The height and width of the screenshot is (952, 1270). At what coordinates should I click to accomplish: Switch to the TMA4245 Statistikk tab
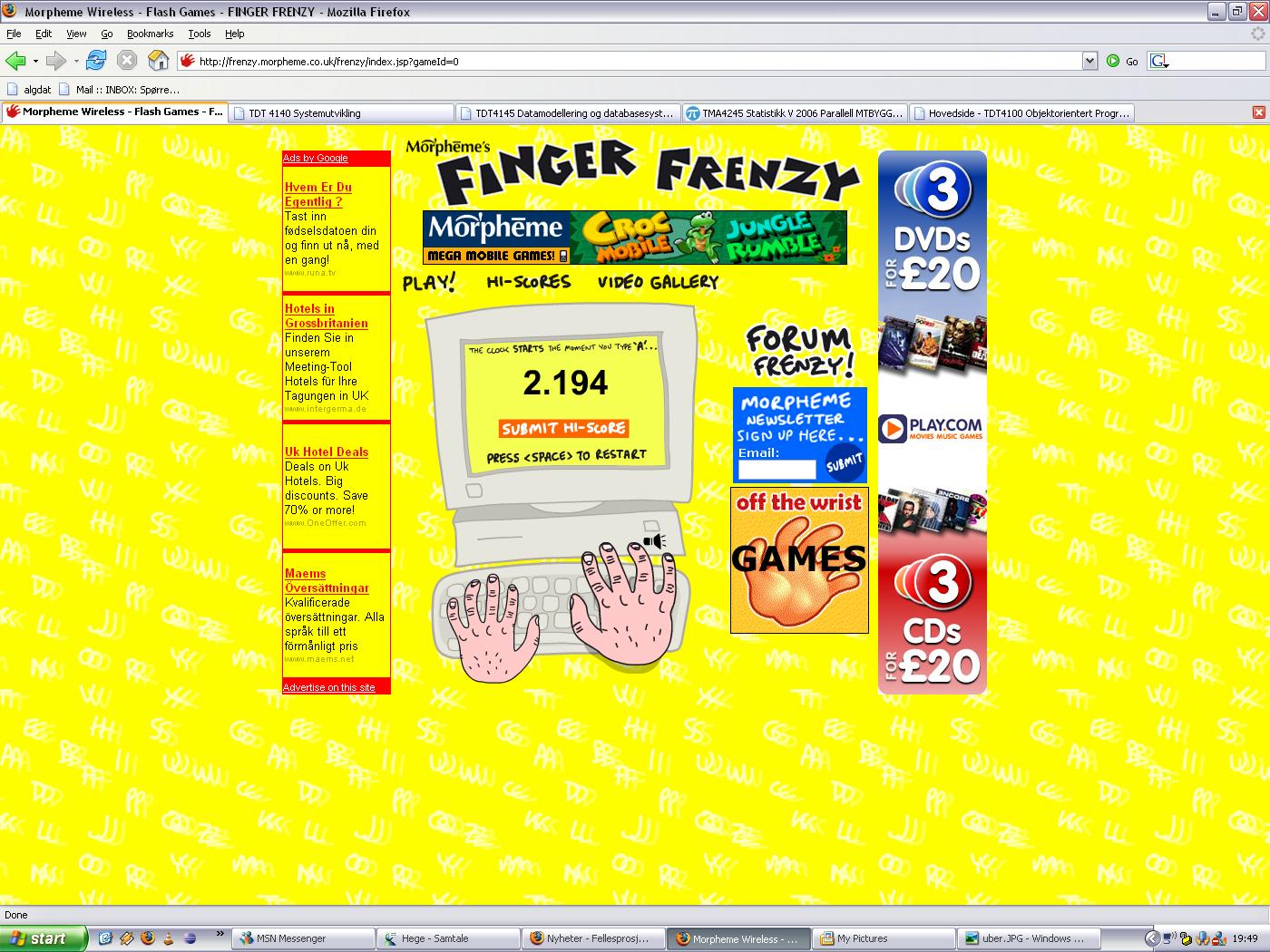click(795, 113)
